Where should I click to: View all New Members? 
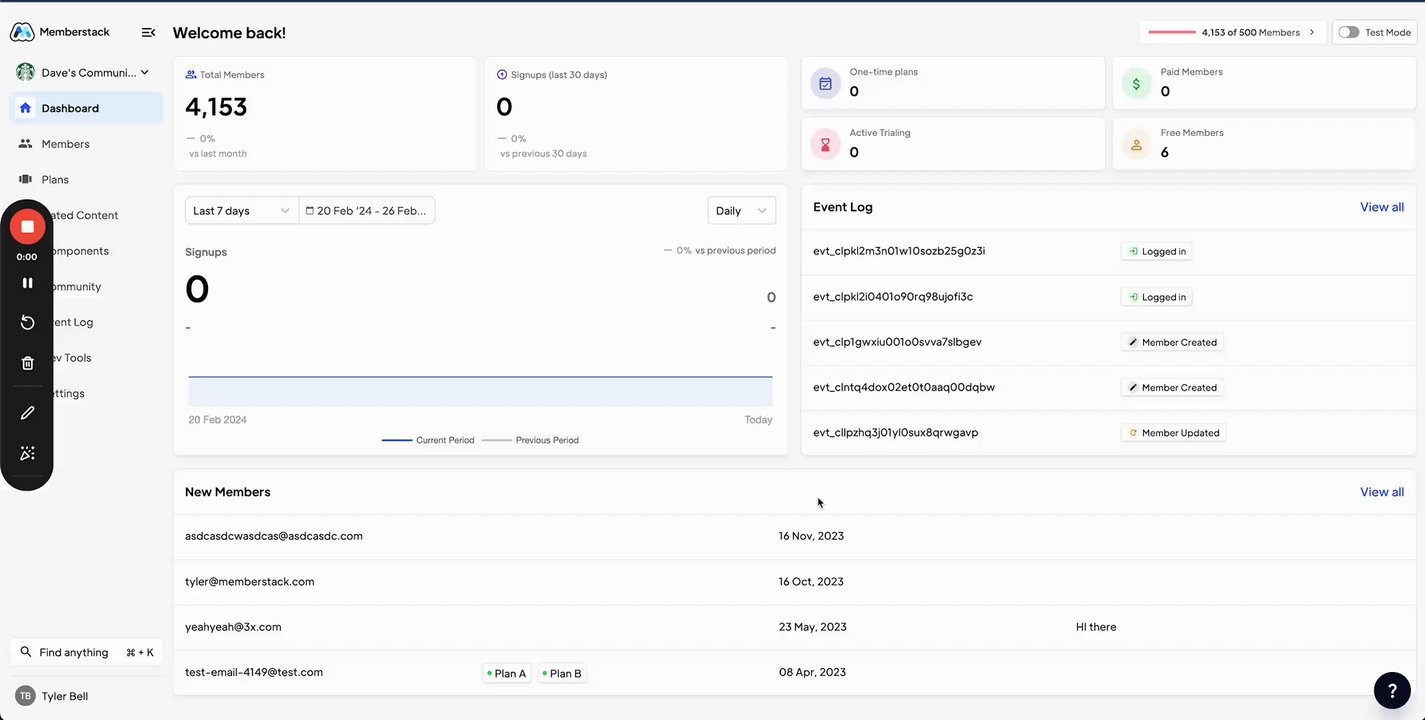point(1381,492)
